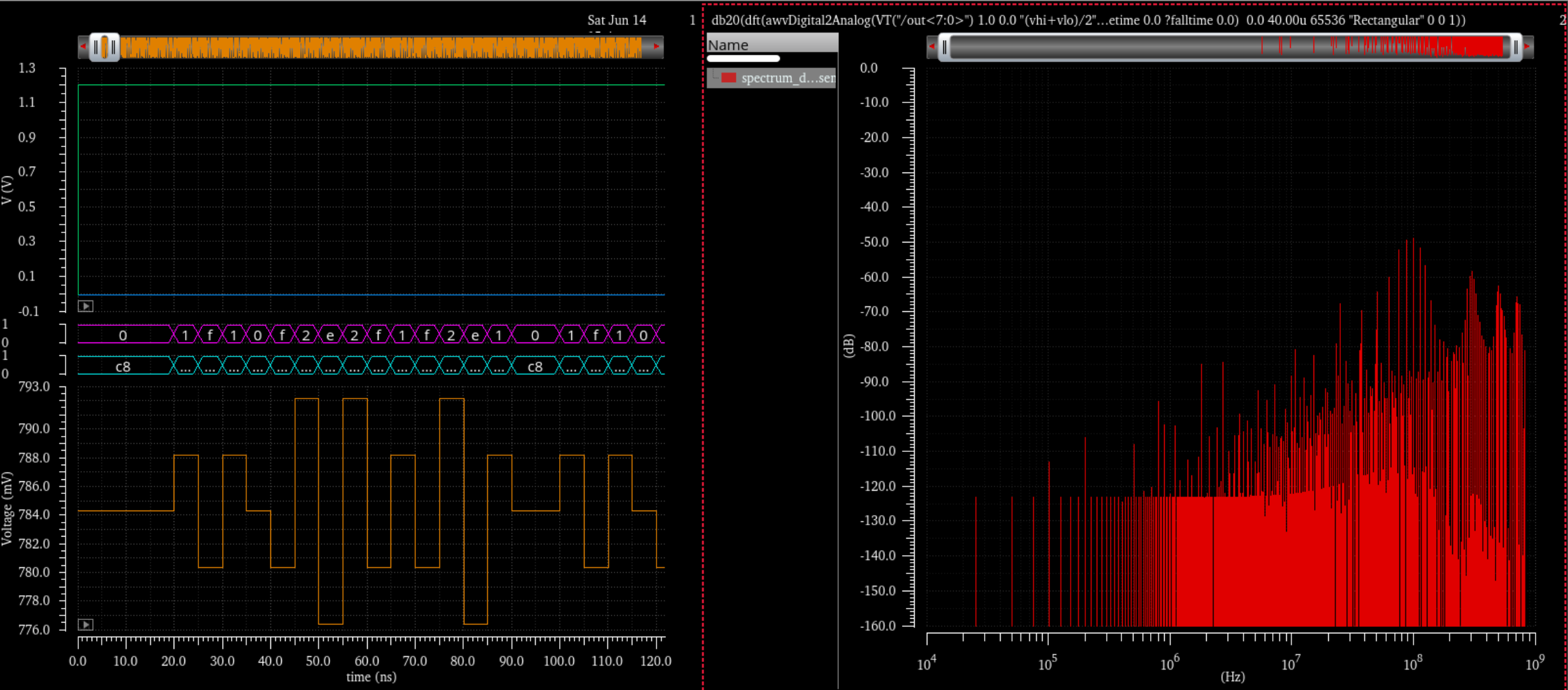
Task: Select subwindow indicator 2
Action: (x=1563, y=20)
